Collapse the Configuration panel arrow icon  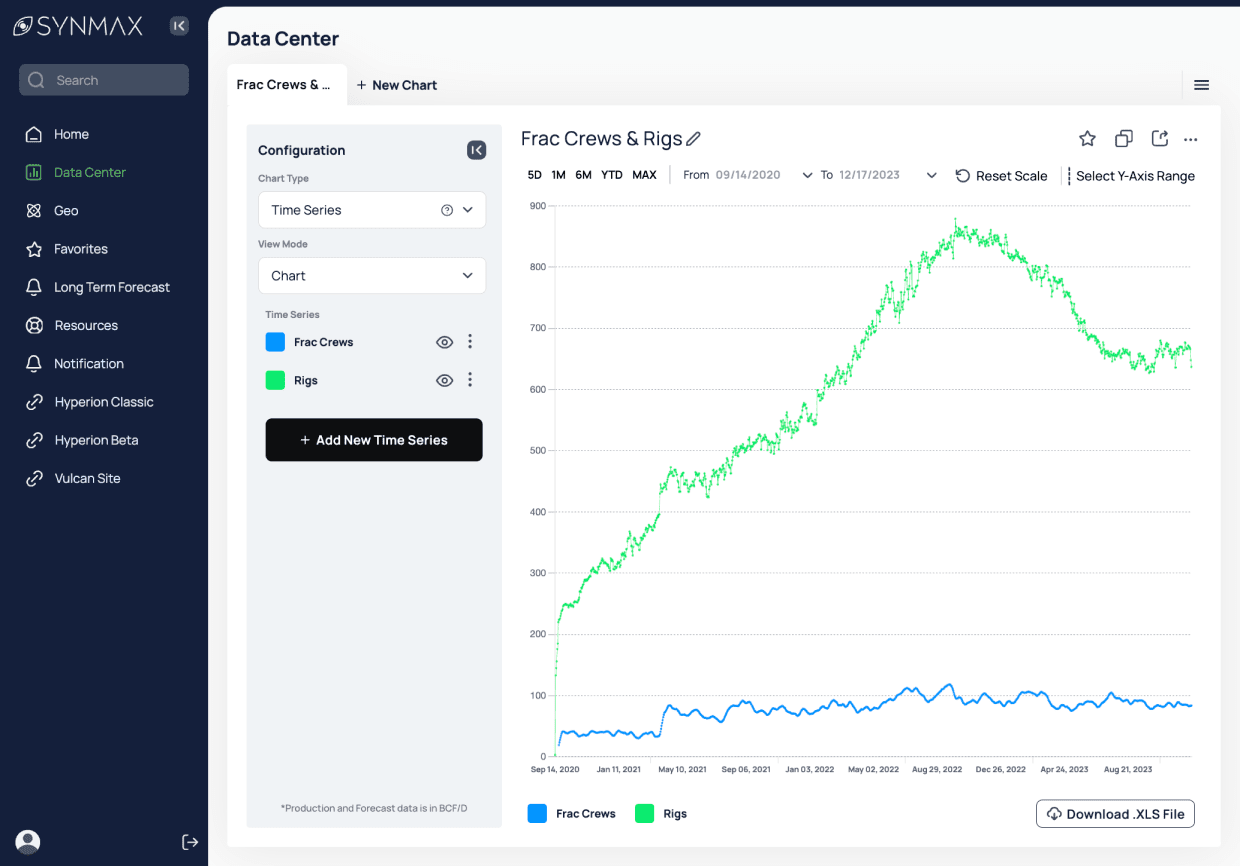476,149
